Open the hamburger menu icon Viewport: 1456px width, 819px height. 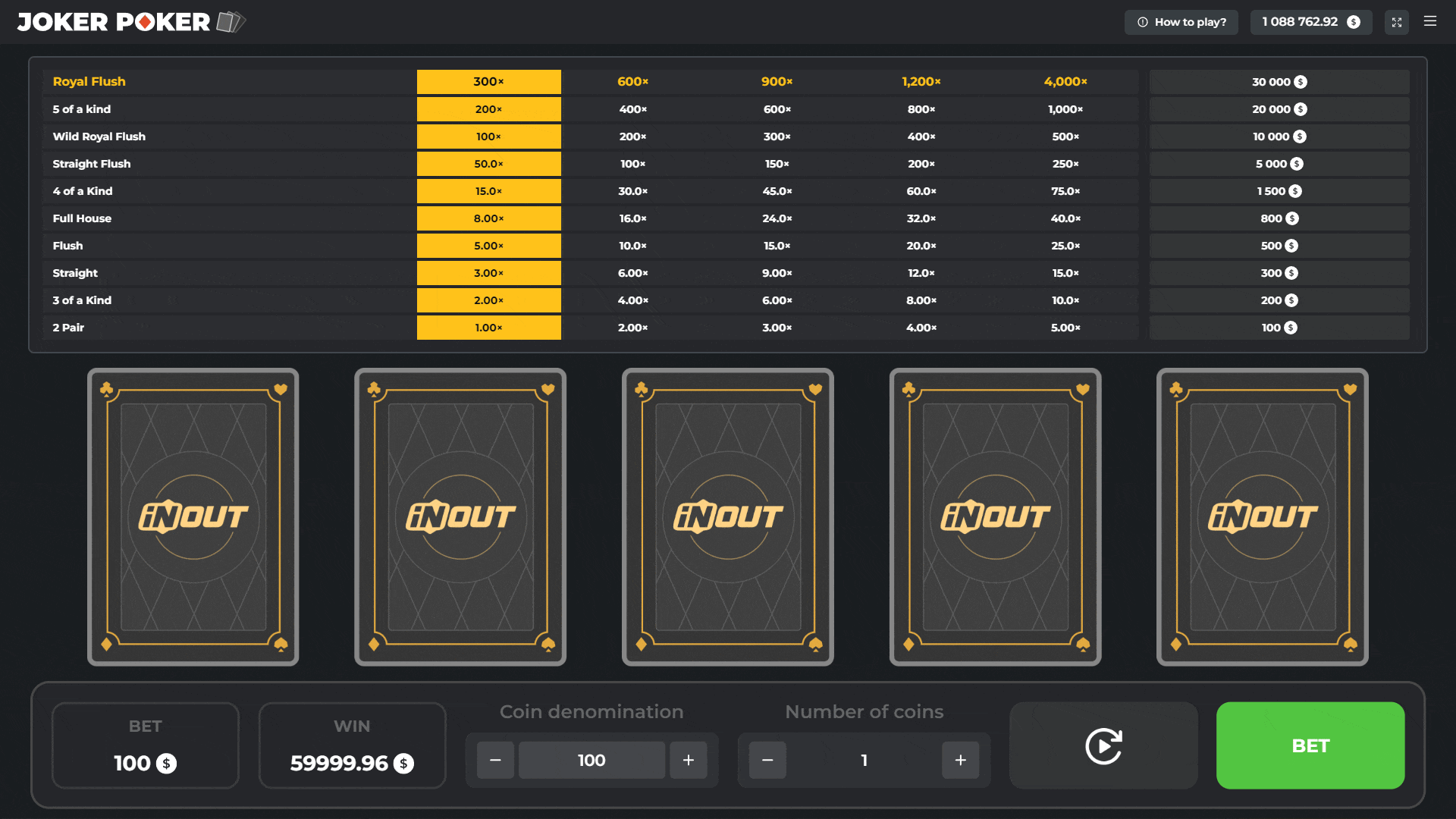click(x=1430, y=22)
